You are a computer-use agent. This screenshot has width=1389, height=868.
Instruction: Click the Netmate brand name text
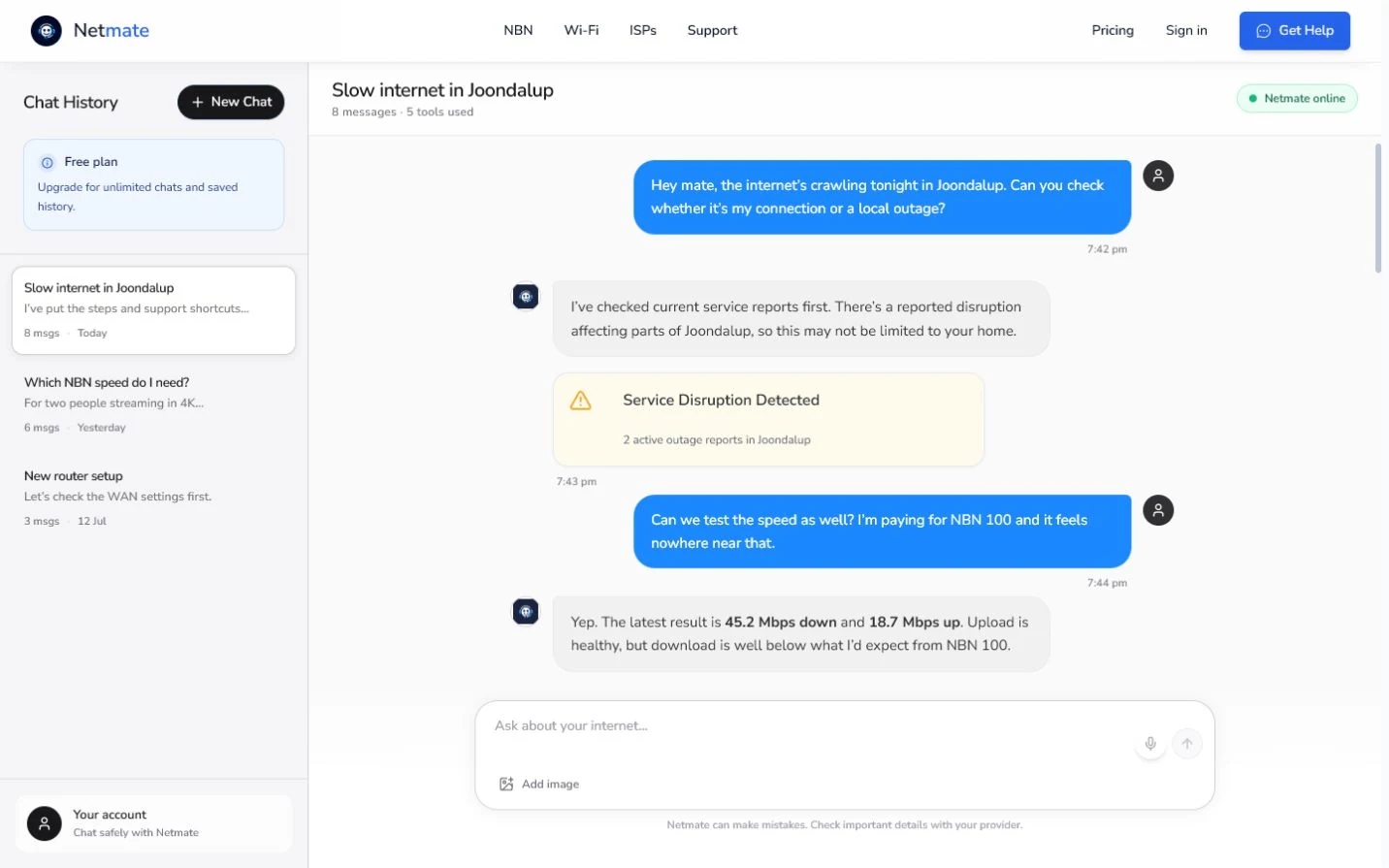pyautogui.click(x=112, y=30)
